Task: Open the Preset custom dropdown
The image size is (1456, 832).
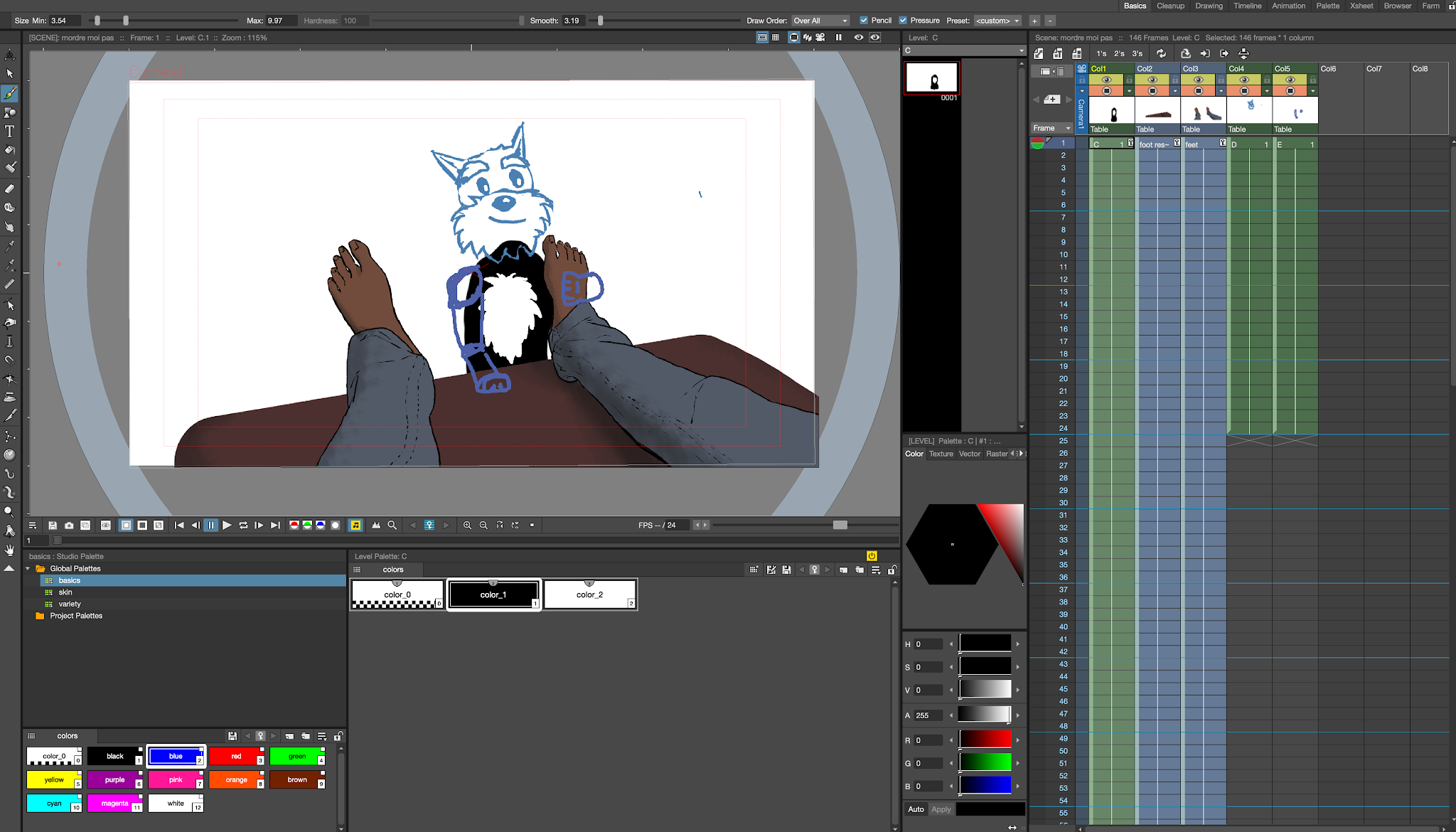Action: (x=997, y=21)
